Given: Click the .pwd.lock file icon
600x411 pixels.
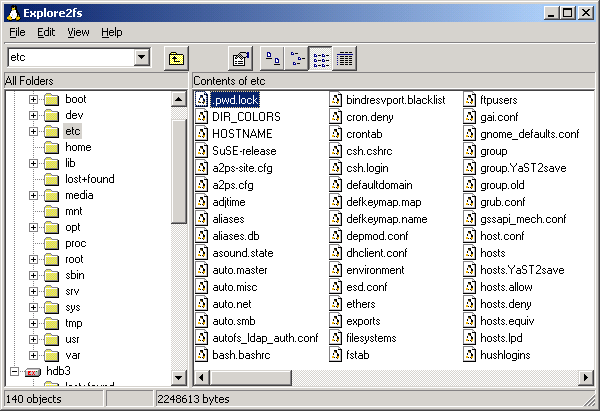Looking at the screenshot, I should [202, 100].
